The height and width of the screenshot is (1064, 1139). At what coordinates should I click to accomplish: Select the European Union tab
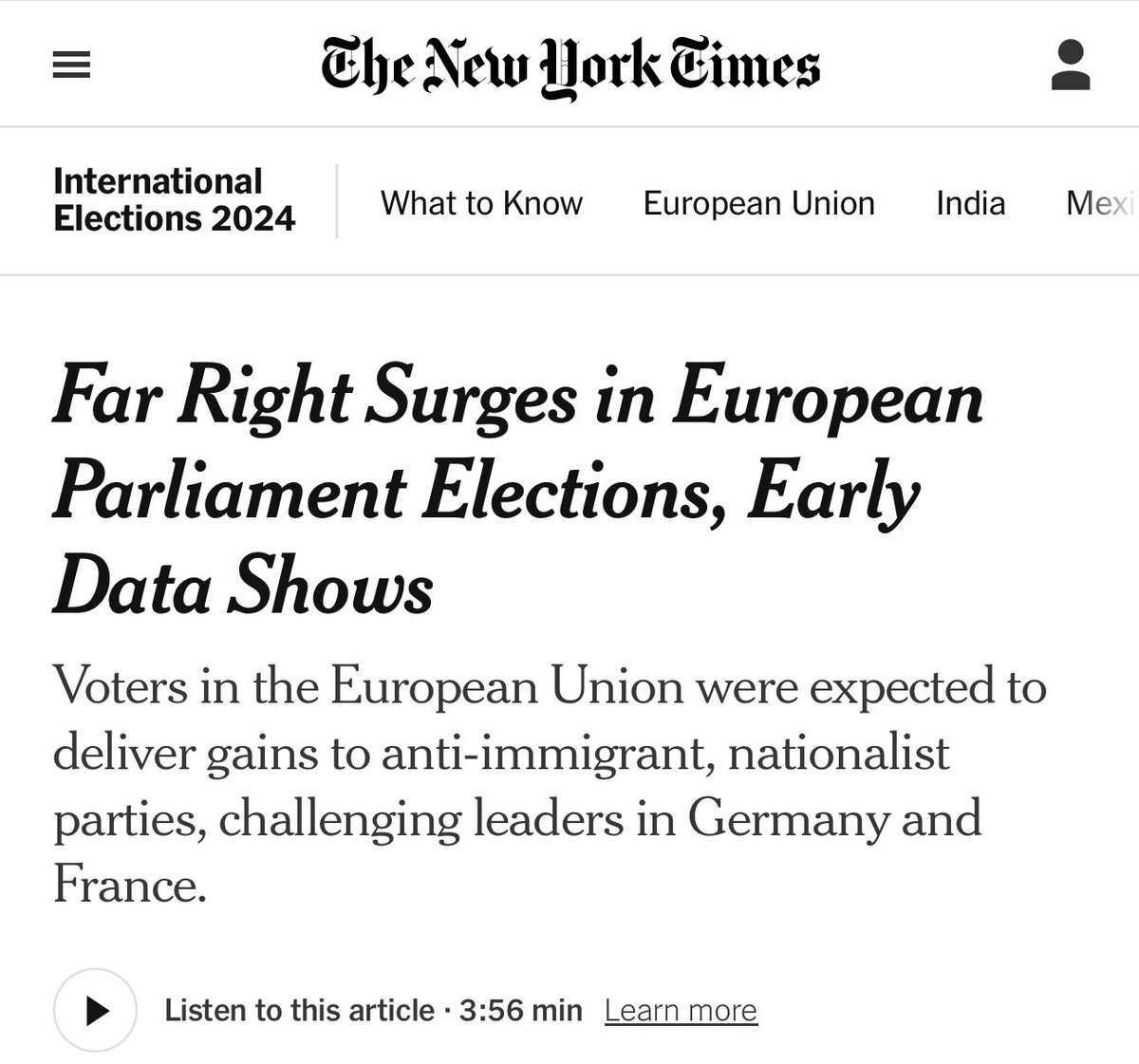[758, 203]
